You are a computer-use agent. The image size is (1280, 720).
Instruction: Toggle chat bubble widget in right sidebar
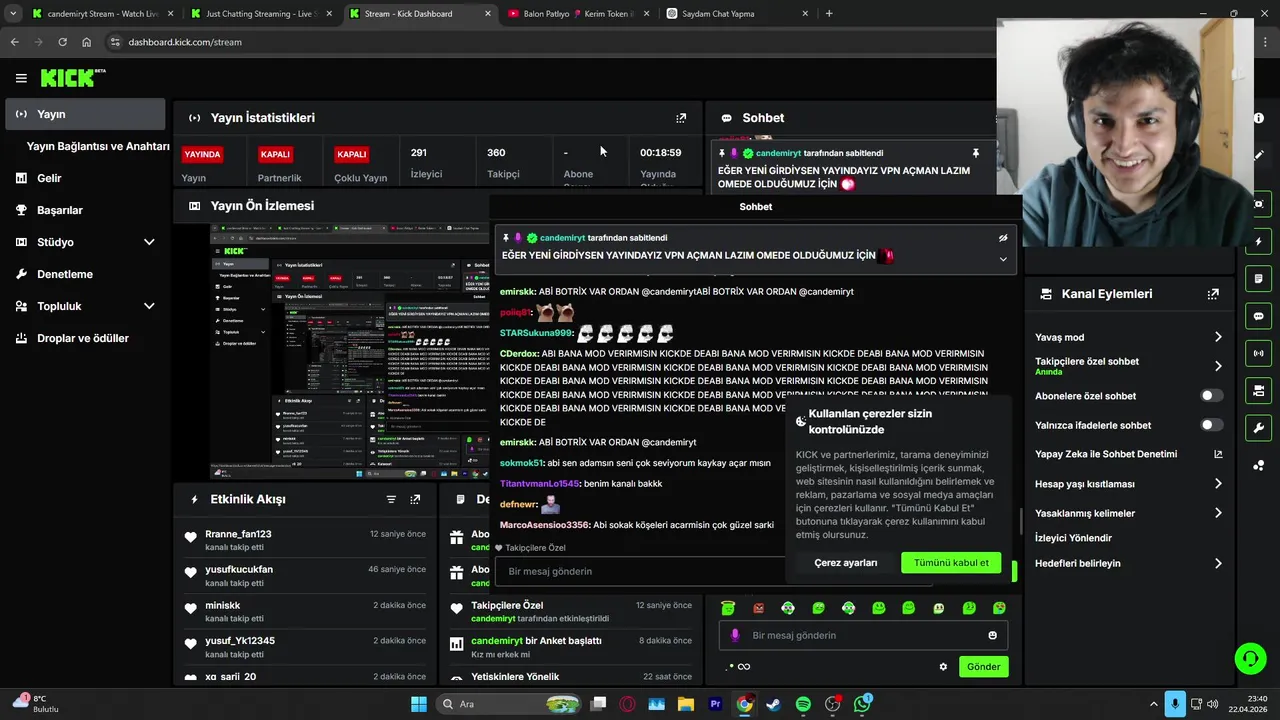point(1258,316)
